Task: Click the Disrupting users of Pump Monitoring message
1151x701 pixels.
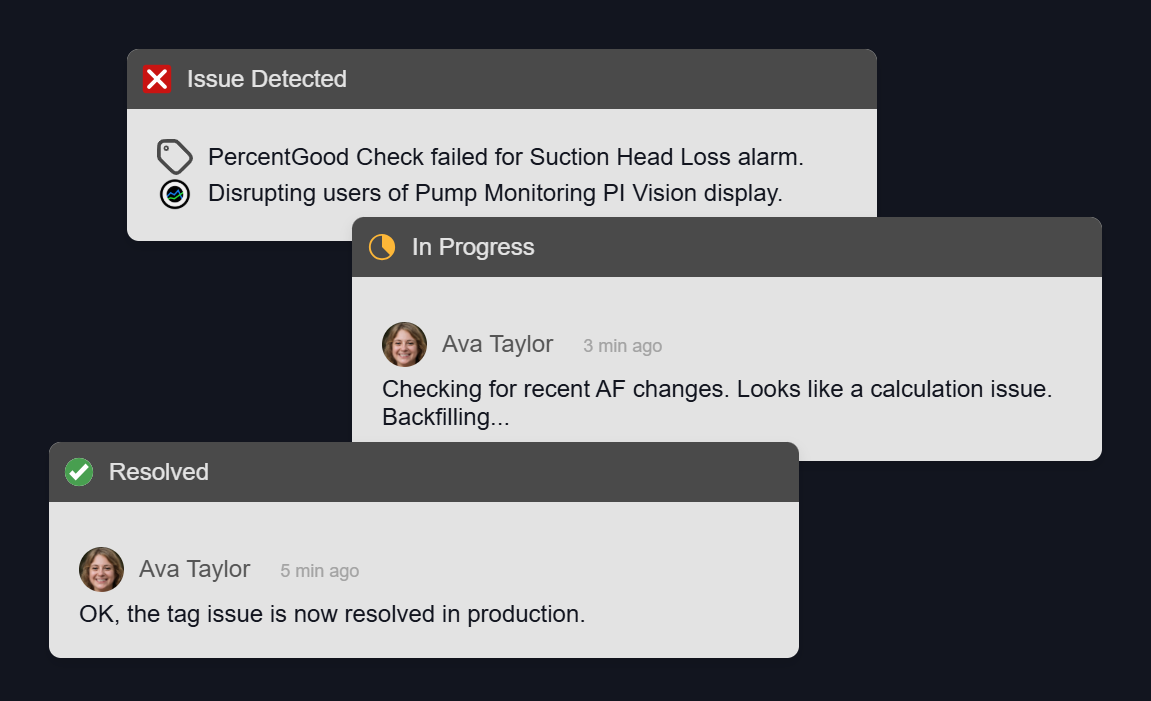Action: click(495, 193)
